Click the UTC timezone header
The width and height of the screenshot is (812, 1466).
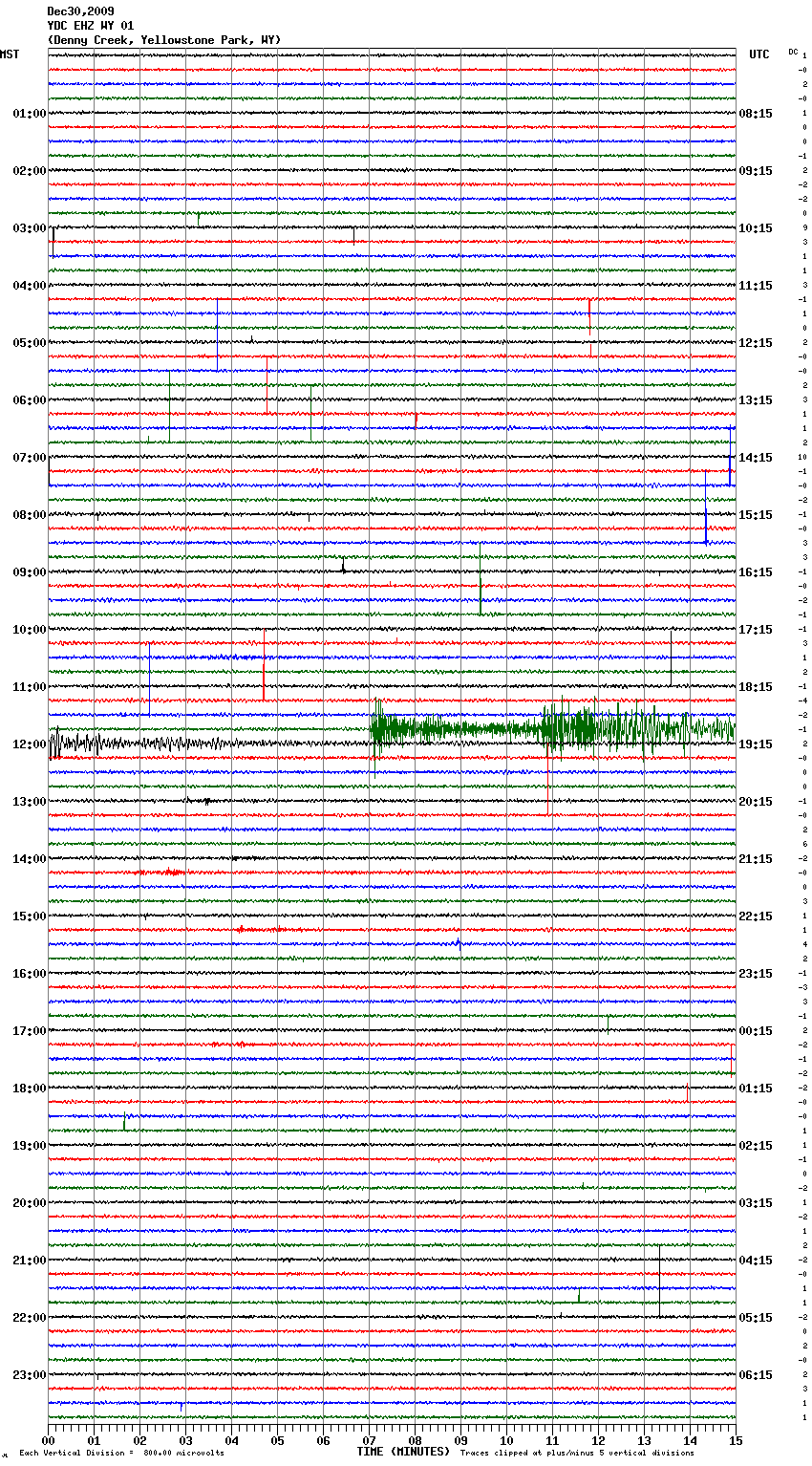[x=759, y=54]
